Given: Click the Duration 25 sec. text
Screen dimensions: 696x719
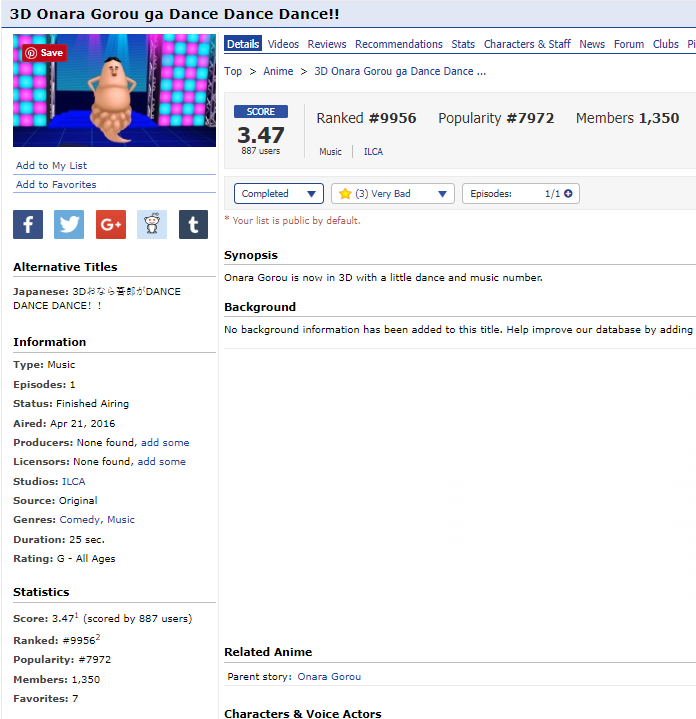Looking at the screenshot, I should pos(59,540).
